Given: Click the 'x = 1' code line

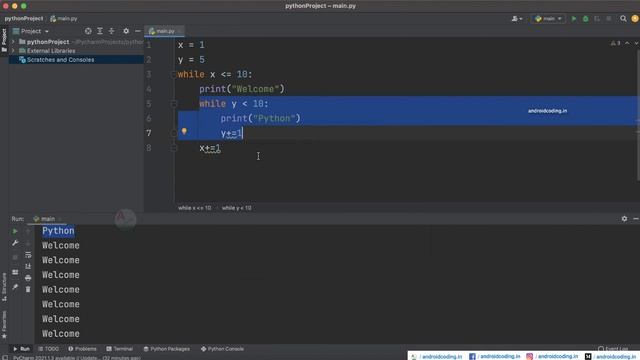Looking at the screenshot, I should tap(191, 45).
